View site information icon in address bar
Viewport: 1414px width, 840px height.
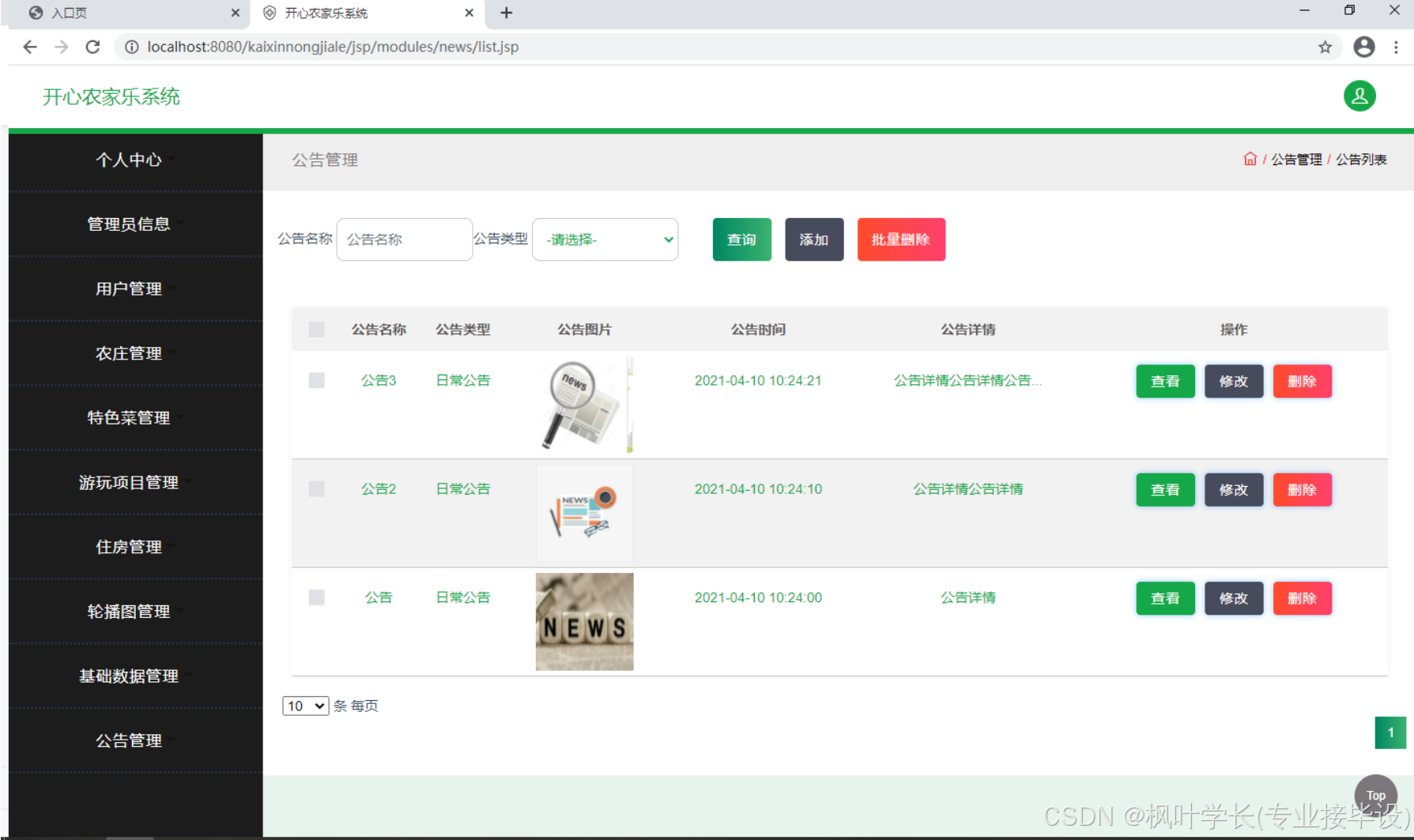tap(131, 47)
